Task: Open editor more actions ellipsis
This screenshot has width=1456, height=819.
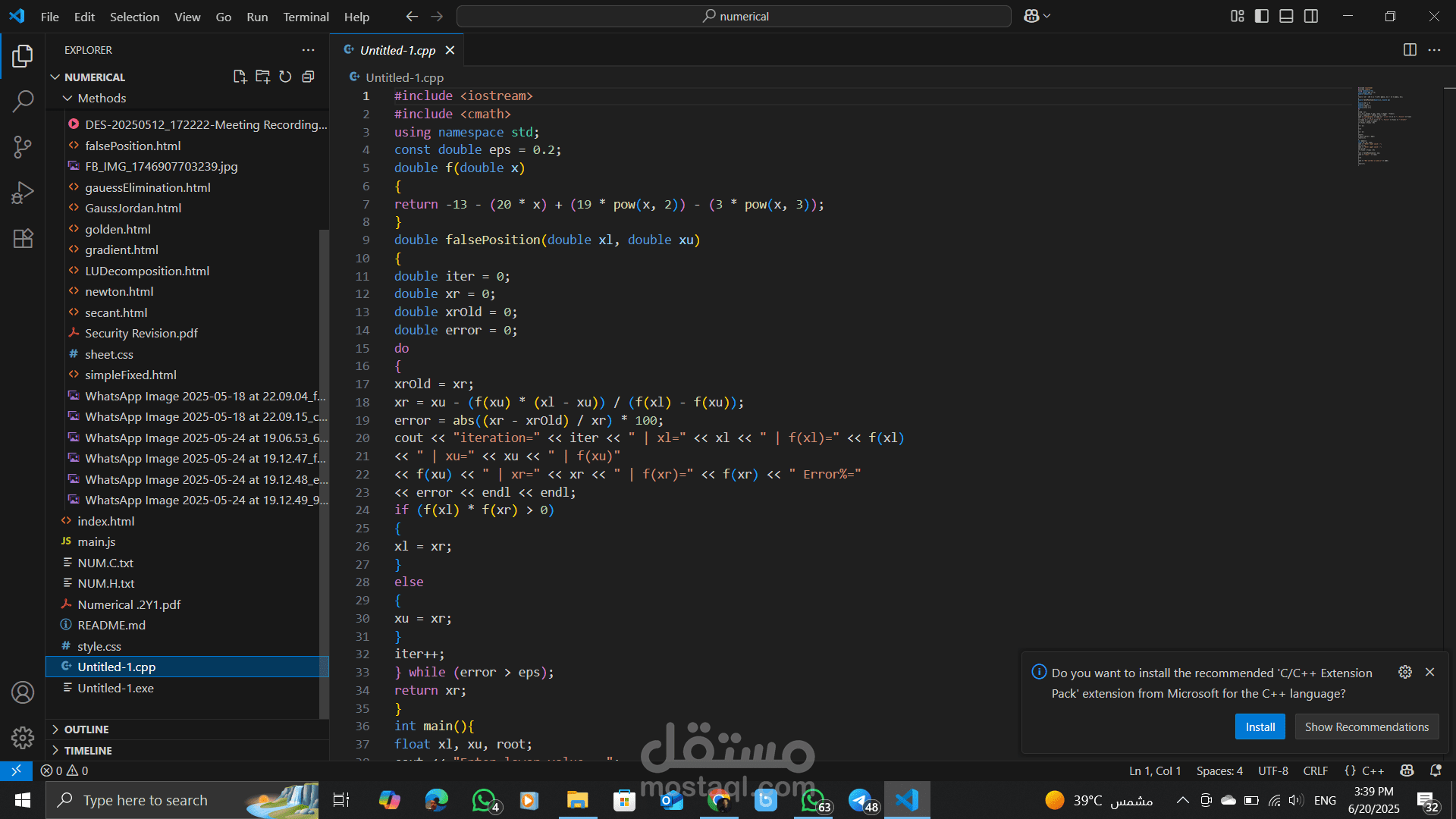Action: (x=1434, y=50)
